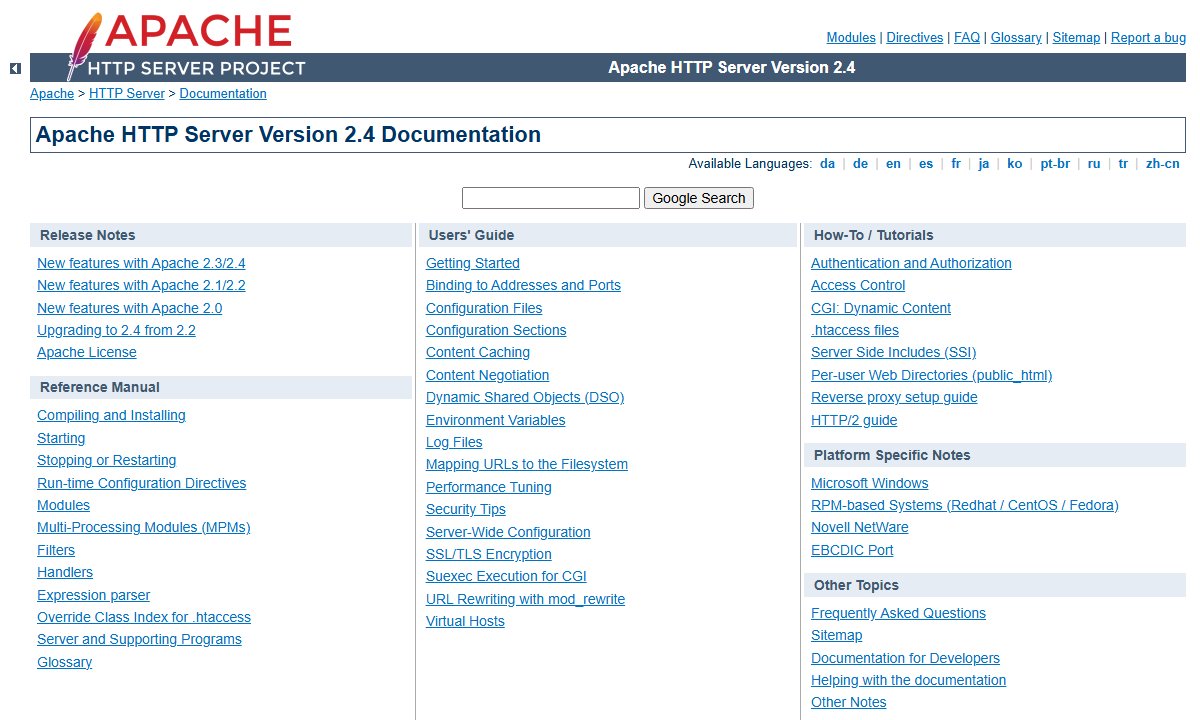Image resolution: width=1200 pixels, height=720 pixels.
Task: Open Override Class Index for .htaccess
Action: pyautogui.click(x=144, y=618)
